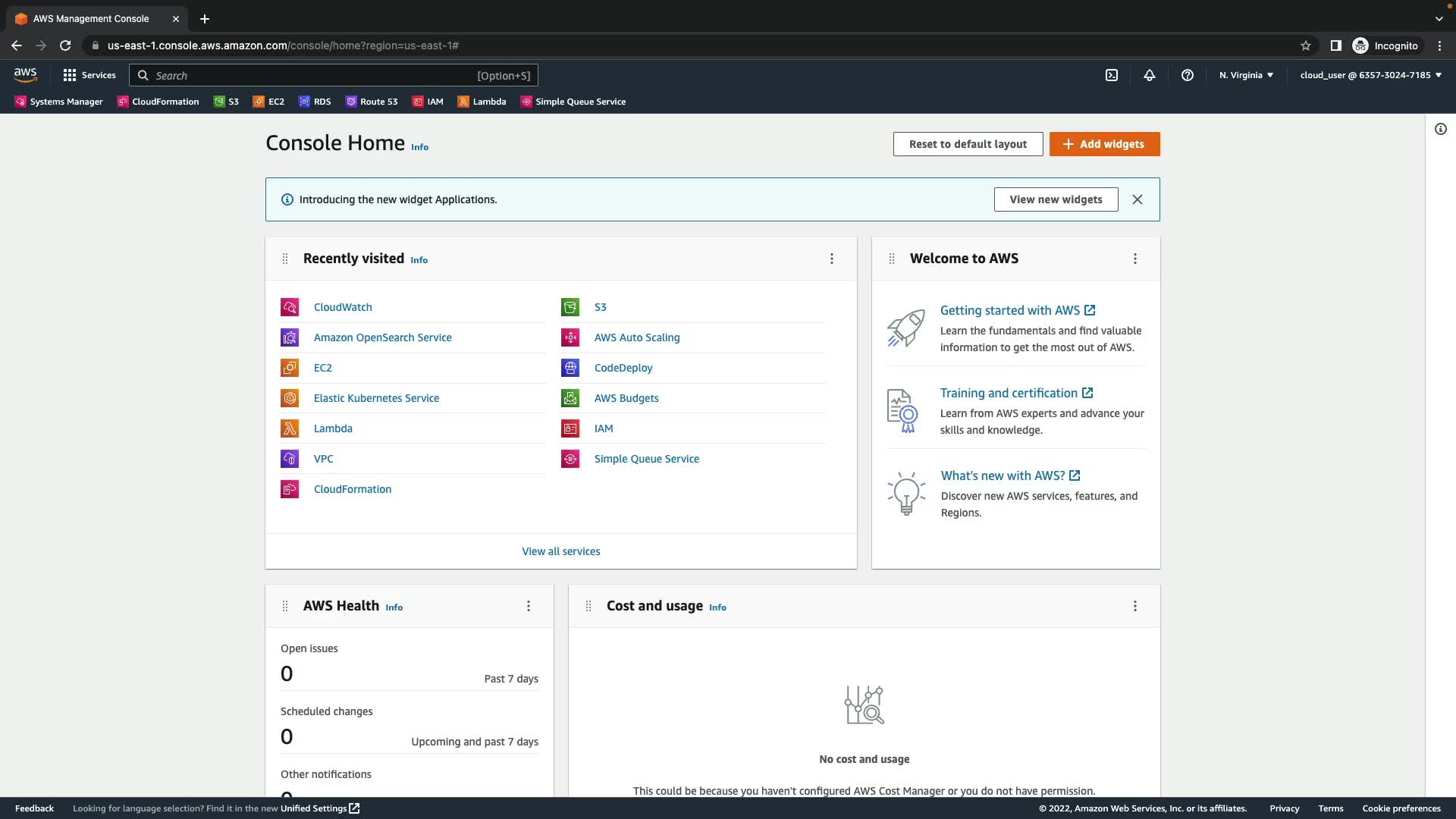Click the notifications bell icon

tap(1150, 75)
